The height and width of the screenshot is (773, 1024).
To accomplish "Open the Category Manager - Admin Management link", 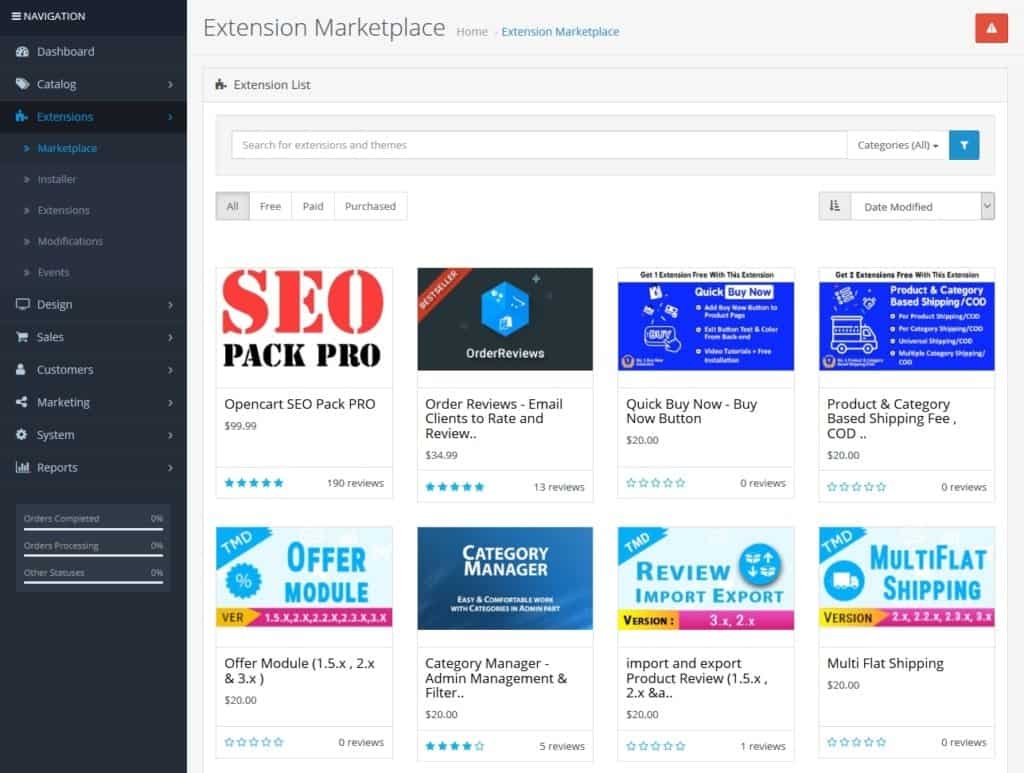I will pos(496,678).
